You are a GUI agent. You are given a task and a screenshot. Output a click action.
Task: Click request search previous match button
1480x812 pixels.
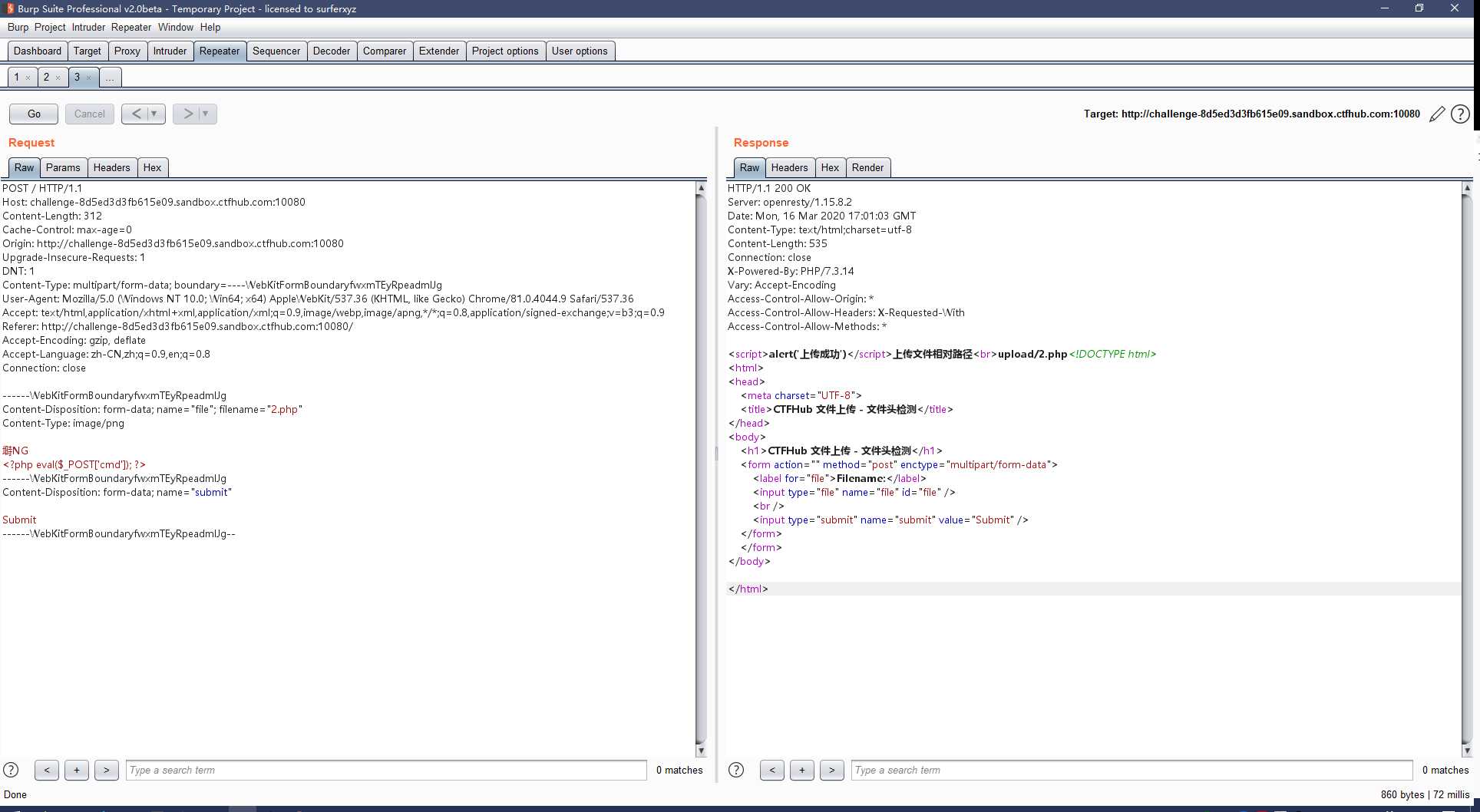pyautogui.click(x=47, y=770)
